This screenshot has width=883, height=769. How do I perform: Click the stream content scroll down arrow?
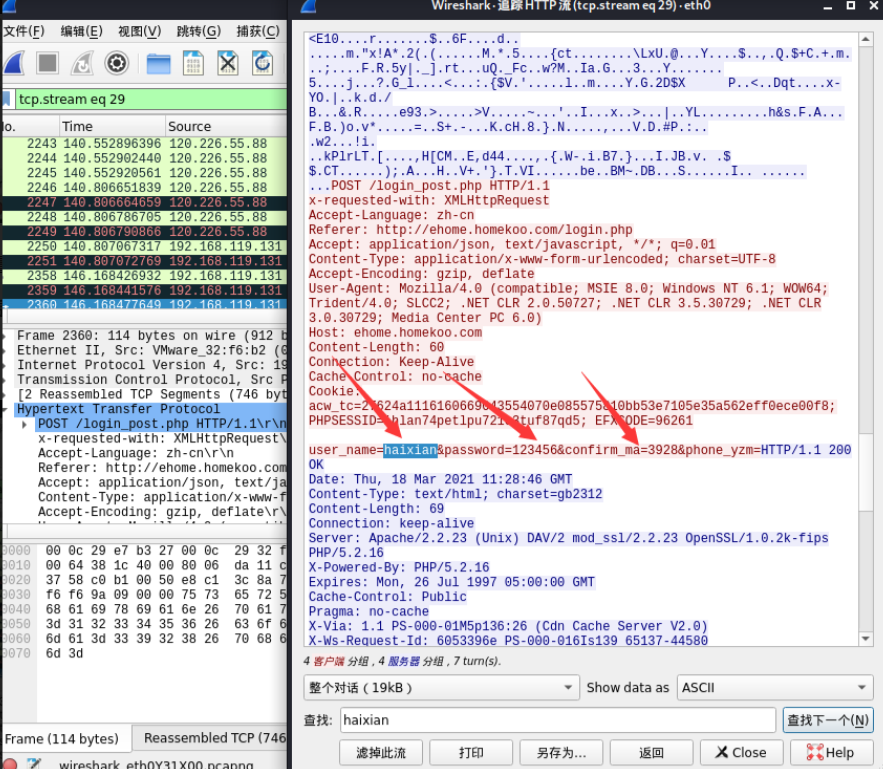coord(865,638)
